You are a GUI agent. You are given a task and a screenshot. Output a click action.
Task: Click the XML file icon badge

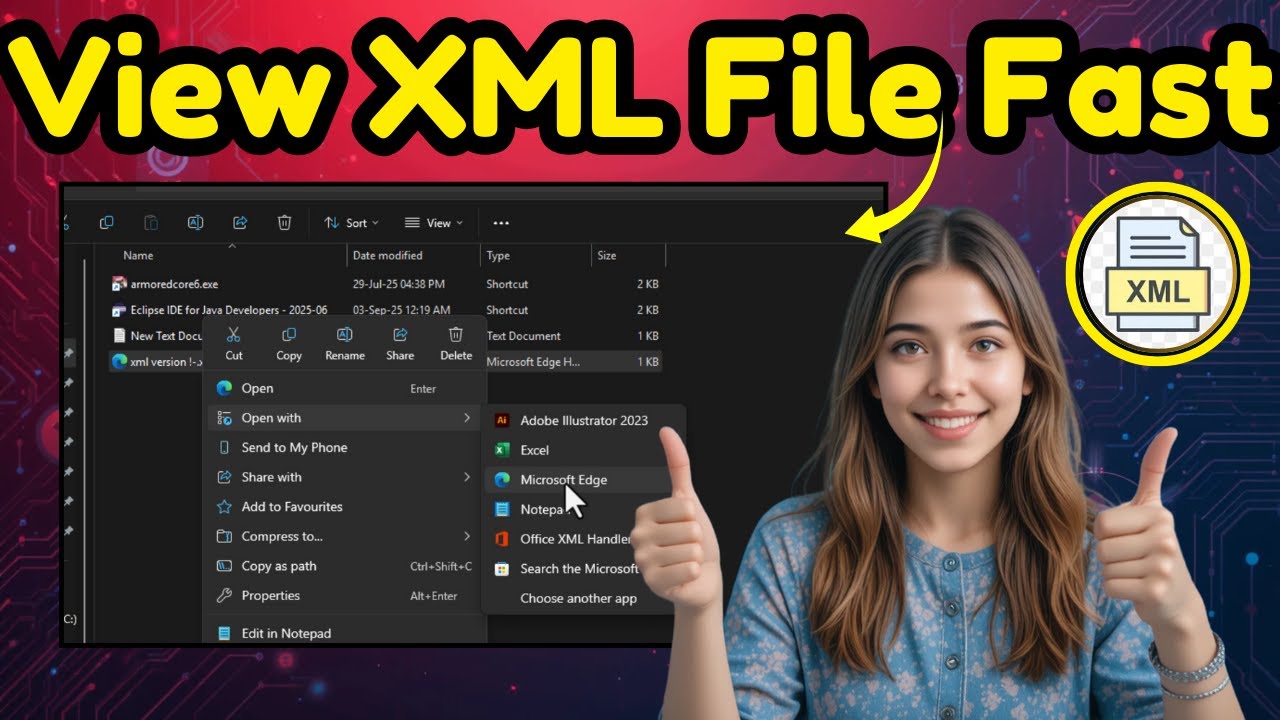point(1157,275)
